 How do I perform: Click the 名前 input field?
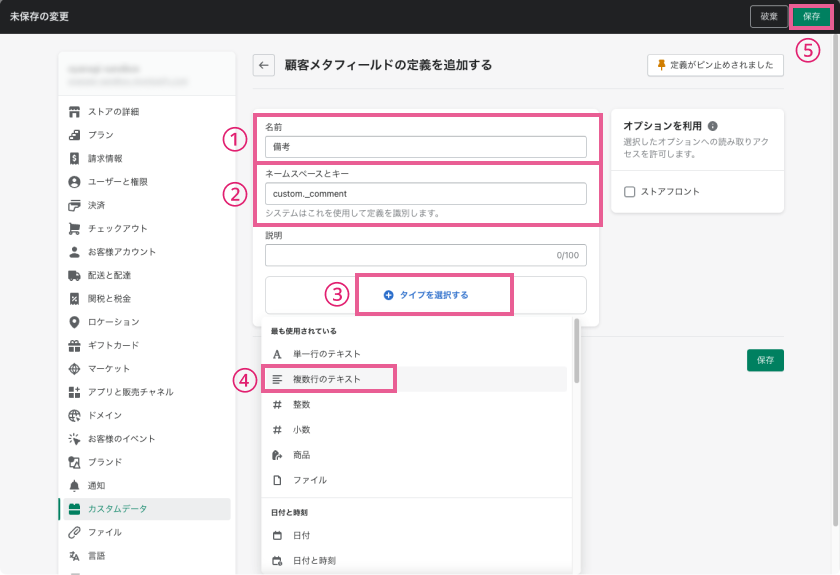click(425, 146)
